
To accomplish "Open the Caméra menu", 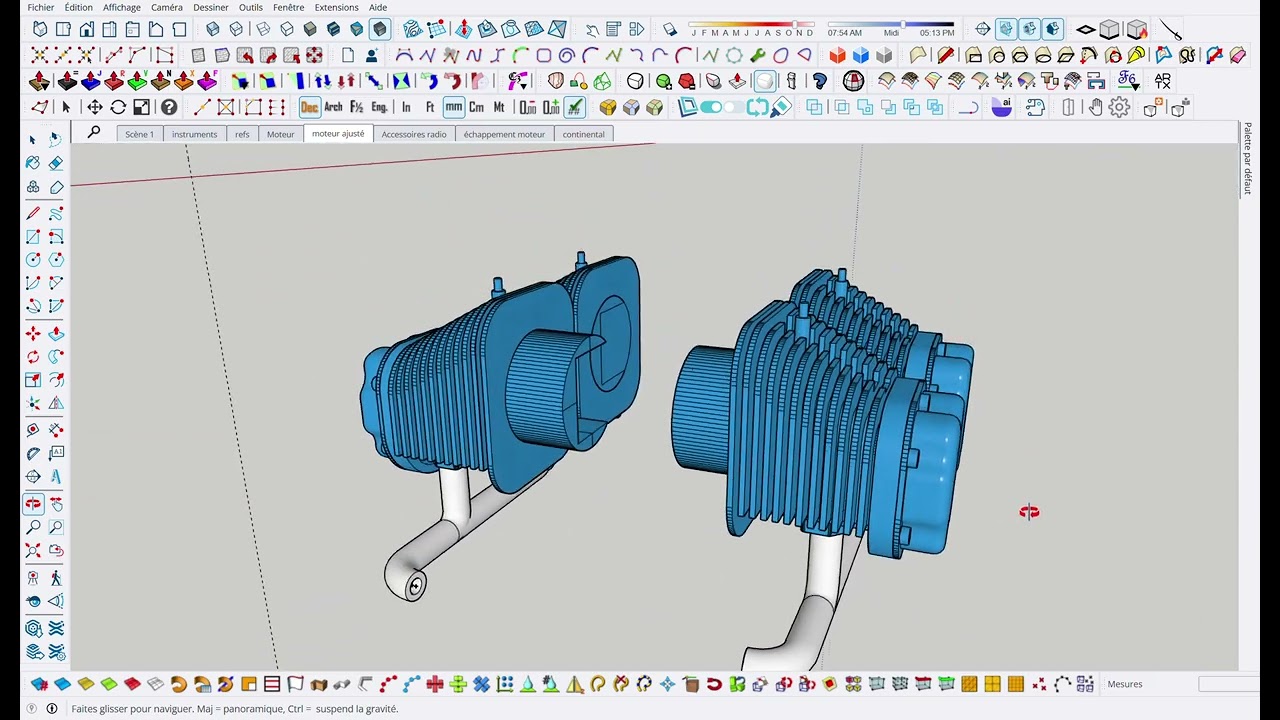I will (167, 7).
